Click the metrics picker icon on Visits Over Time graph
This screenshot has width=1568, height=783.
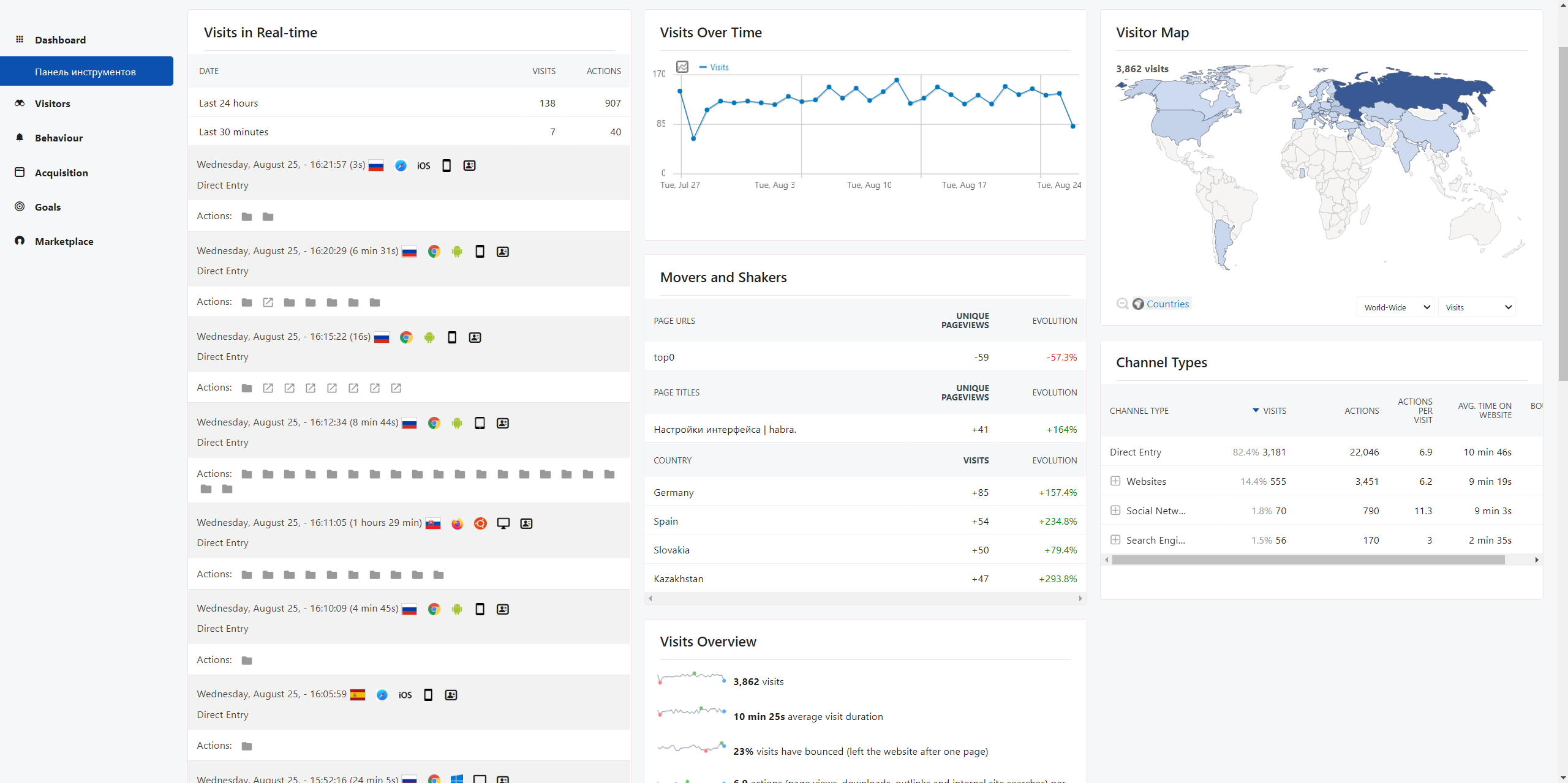(682, 67)
